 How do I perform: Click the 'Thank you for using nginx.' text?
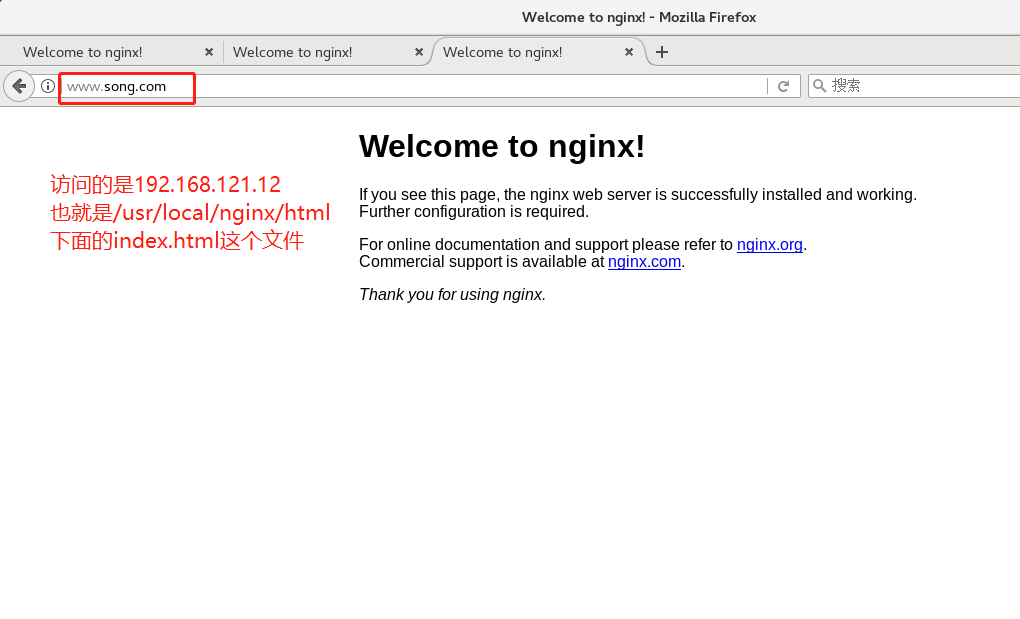coord(452,295)
